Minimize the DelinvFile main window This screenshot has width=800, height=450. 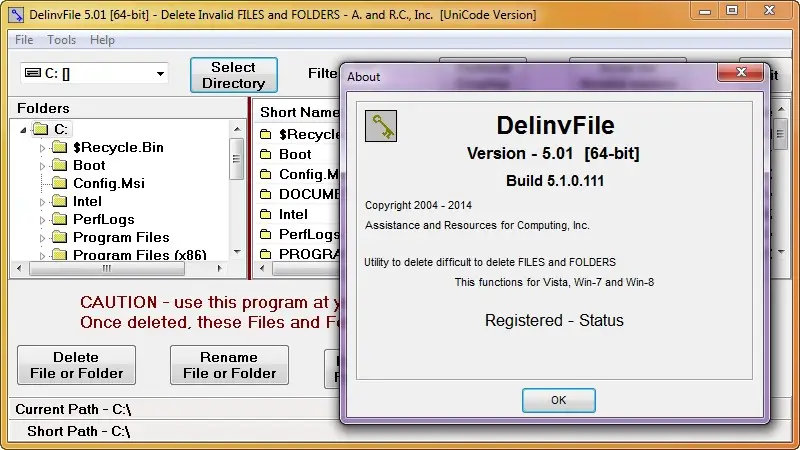coord(705,11)
